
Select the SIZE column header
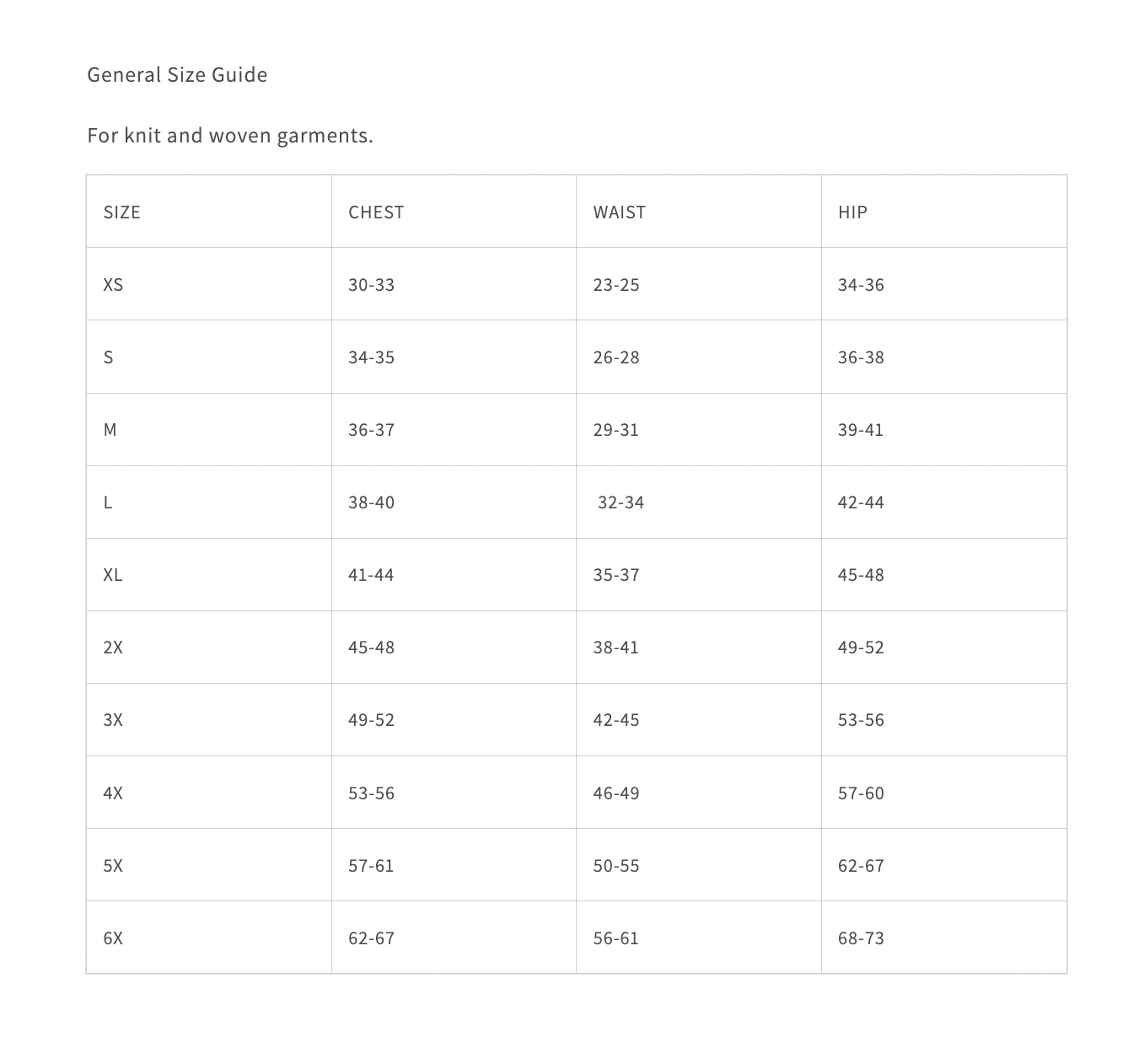pos(122,212)
